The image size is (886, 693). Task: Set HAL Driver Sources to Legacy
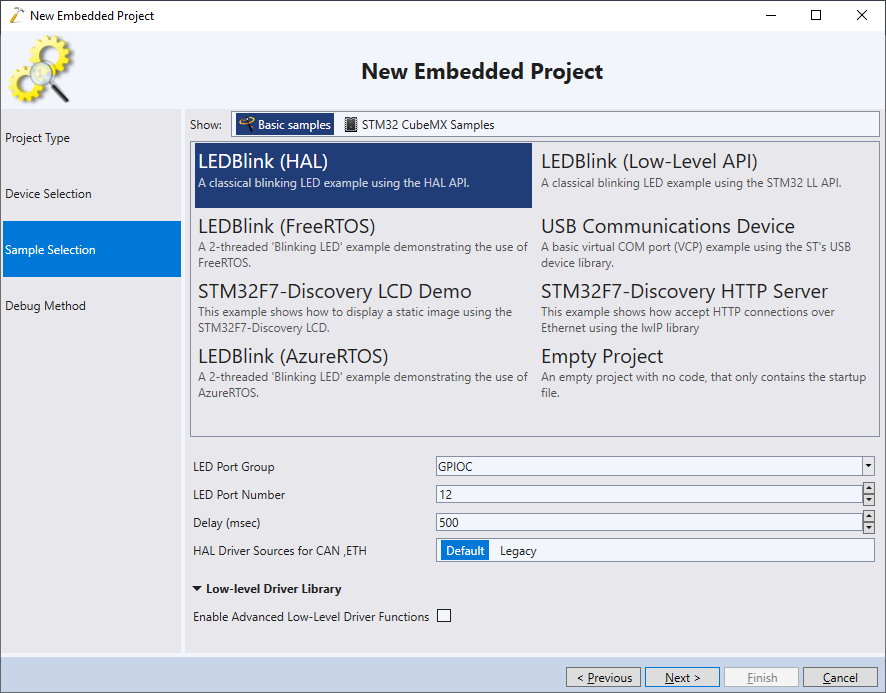(x=518, y=551)
